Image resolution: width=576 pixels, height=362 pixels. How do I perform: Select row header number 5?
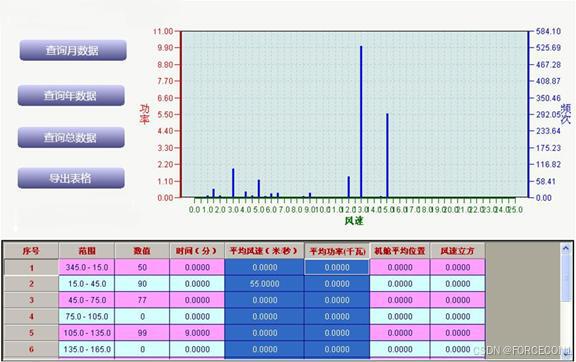pos(31,333)
